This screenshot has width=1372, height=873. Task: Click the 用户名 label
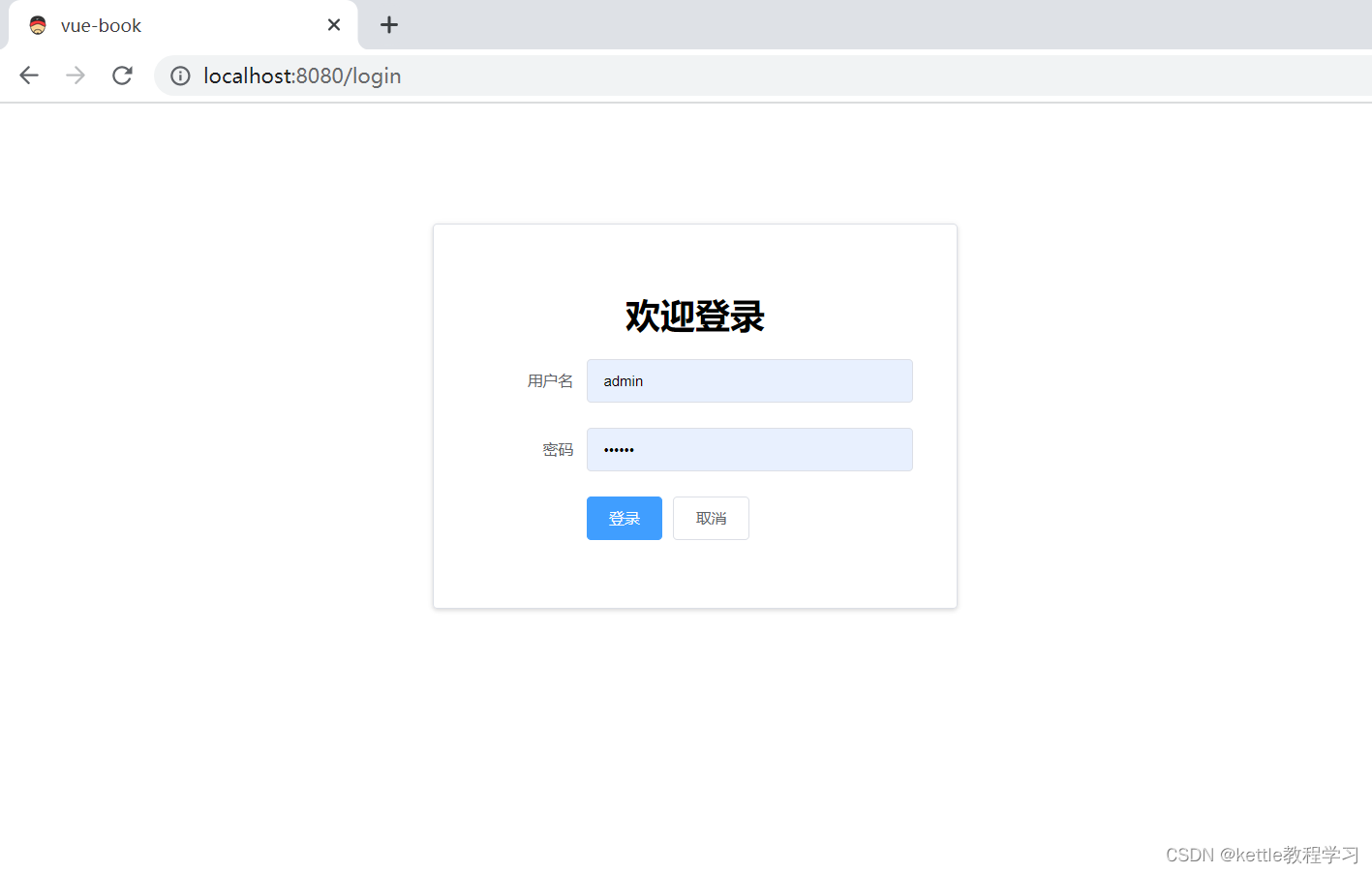point(550,381)
